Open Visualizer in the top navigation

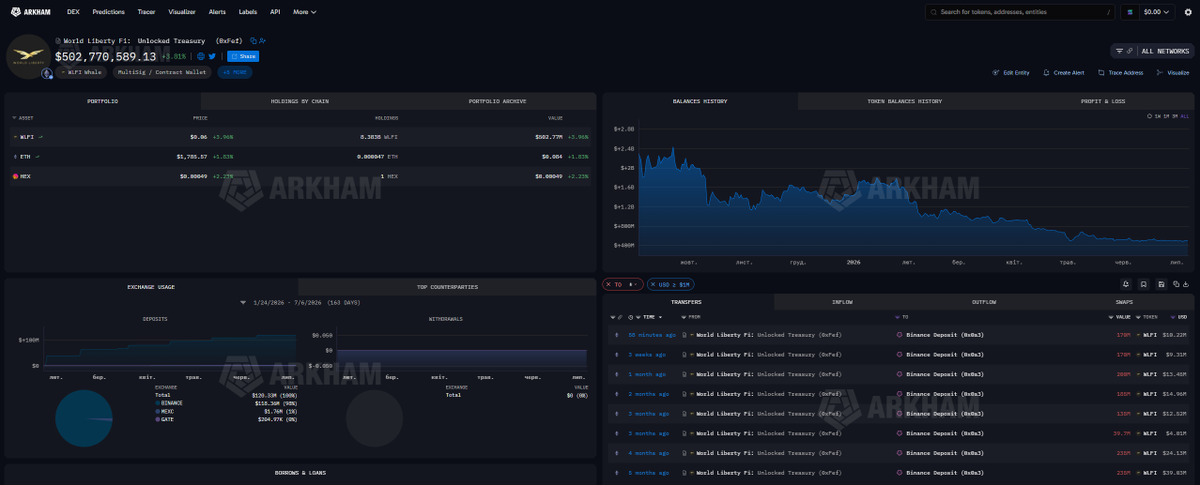tap(182, 12)
